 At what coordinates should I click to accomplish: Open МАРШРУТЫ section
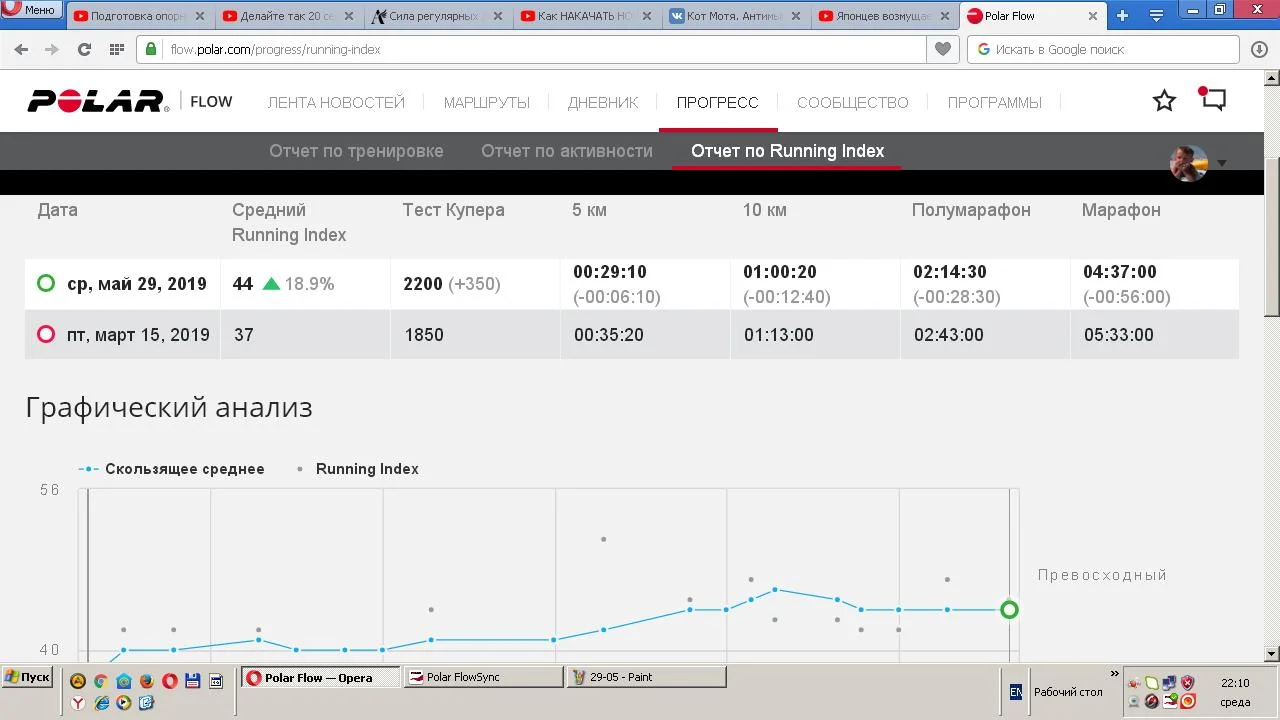487,102
